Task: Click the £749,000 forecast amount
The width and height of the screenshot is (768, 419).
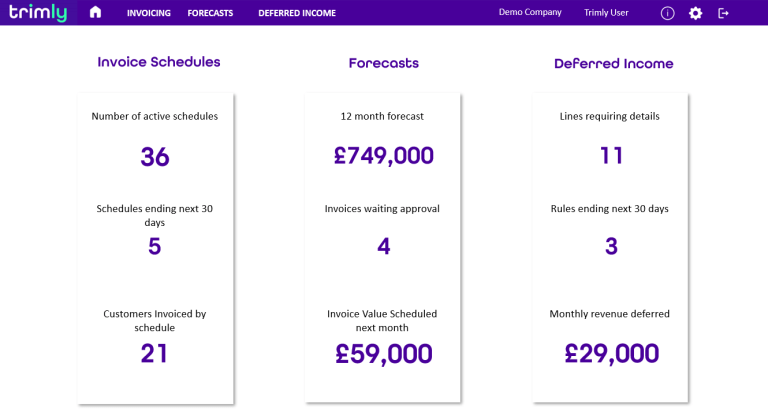Action: pos(384,155)
